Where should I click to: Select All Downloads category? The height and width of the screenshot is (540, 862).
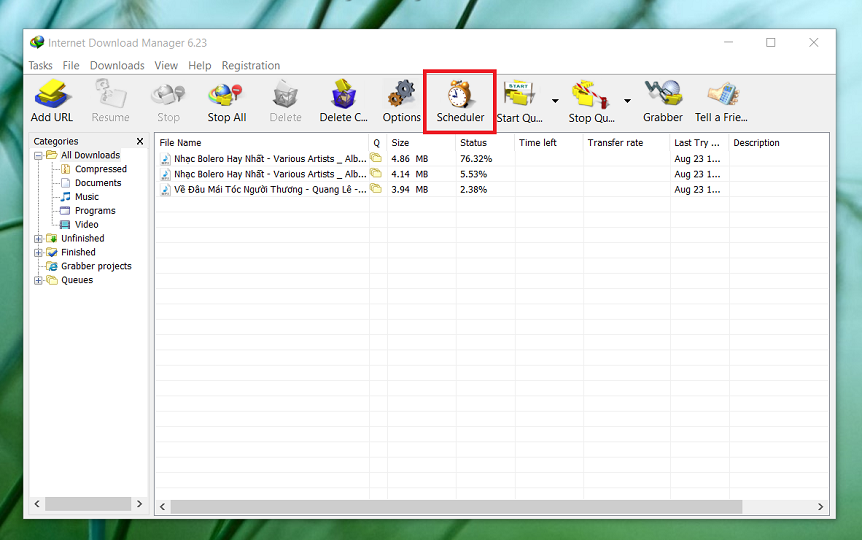[90, 155]
